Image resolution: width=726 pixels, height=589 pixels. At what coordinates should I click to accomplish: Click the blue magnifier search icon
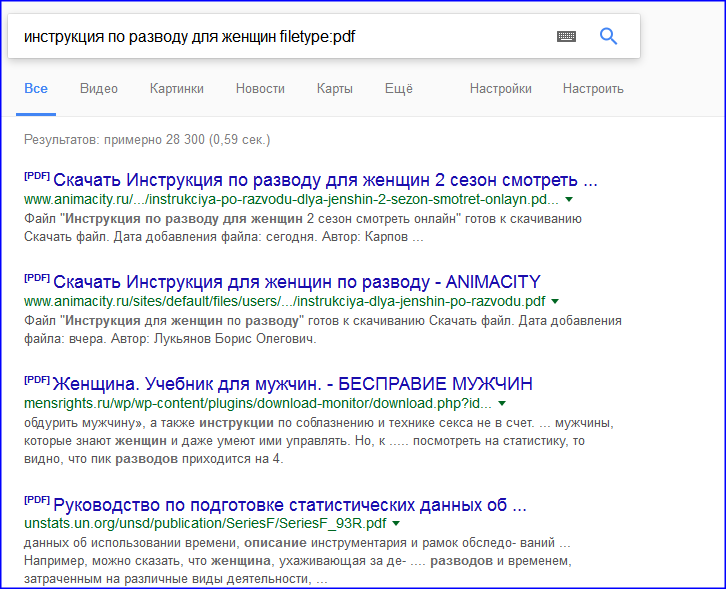pos(608,37)
